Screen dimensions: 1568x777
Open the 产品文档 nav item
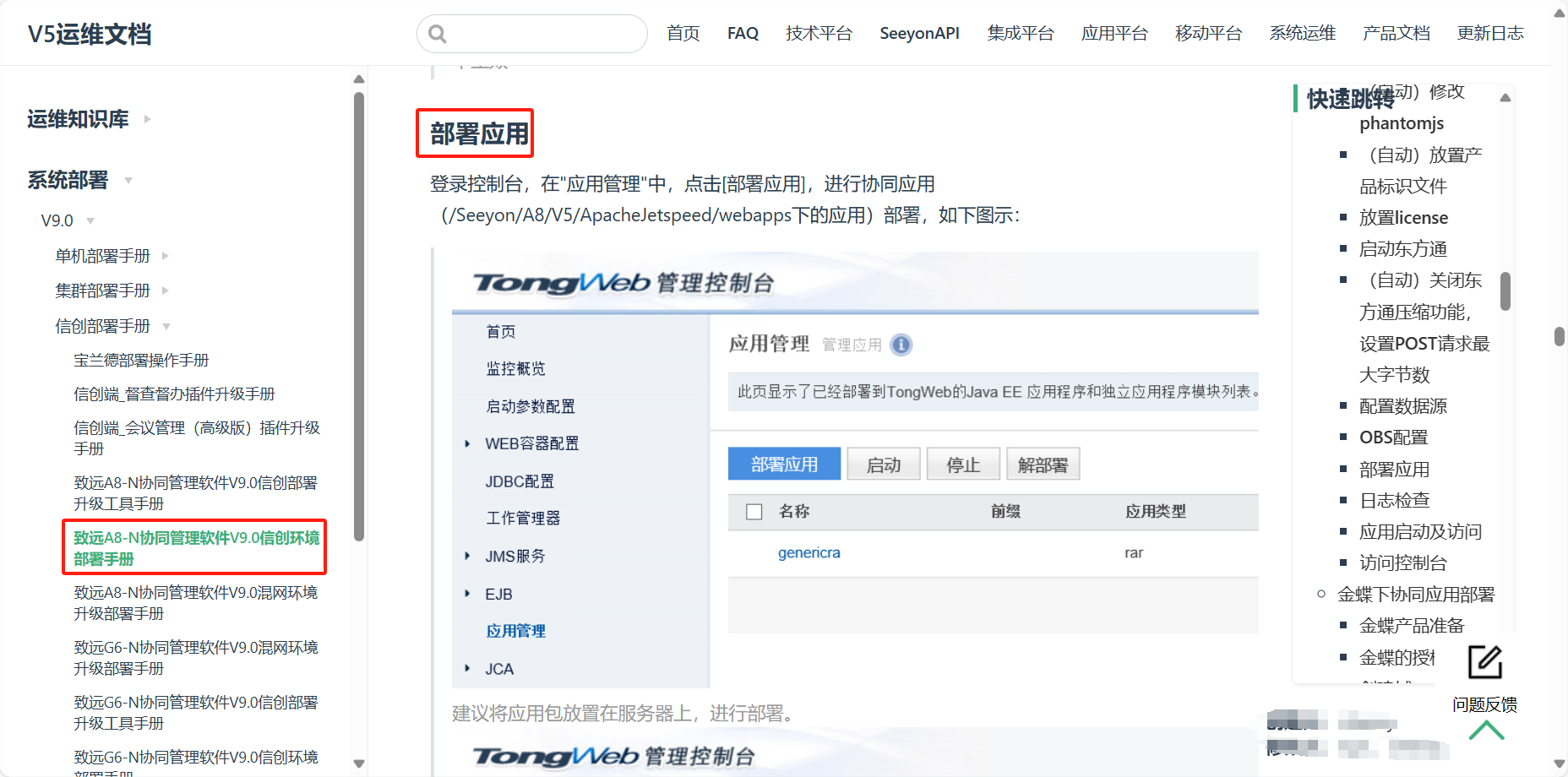tap(1396, 33)
